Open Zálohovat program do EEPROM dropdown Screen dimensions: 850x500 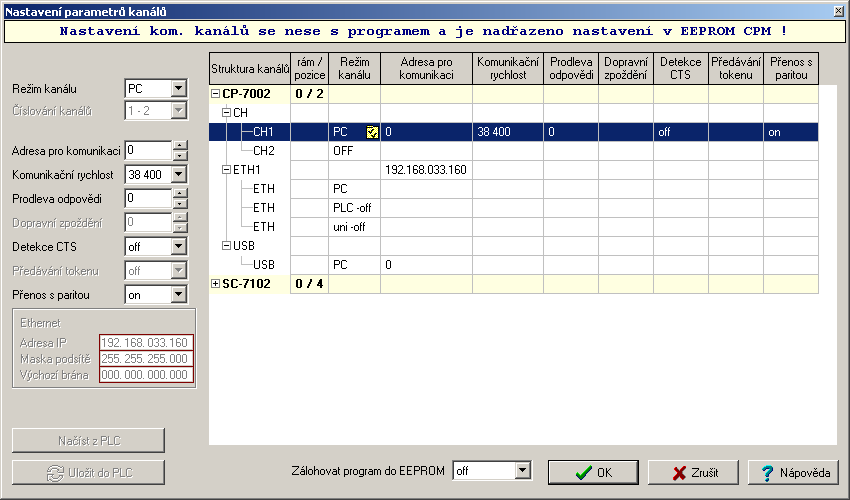click(523, 470)
